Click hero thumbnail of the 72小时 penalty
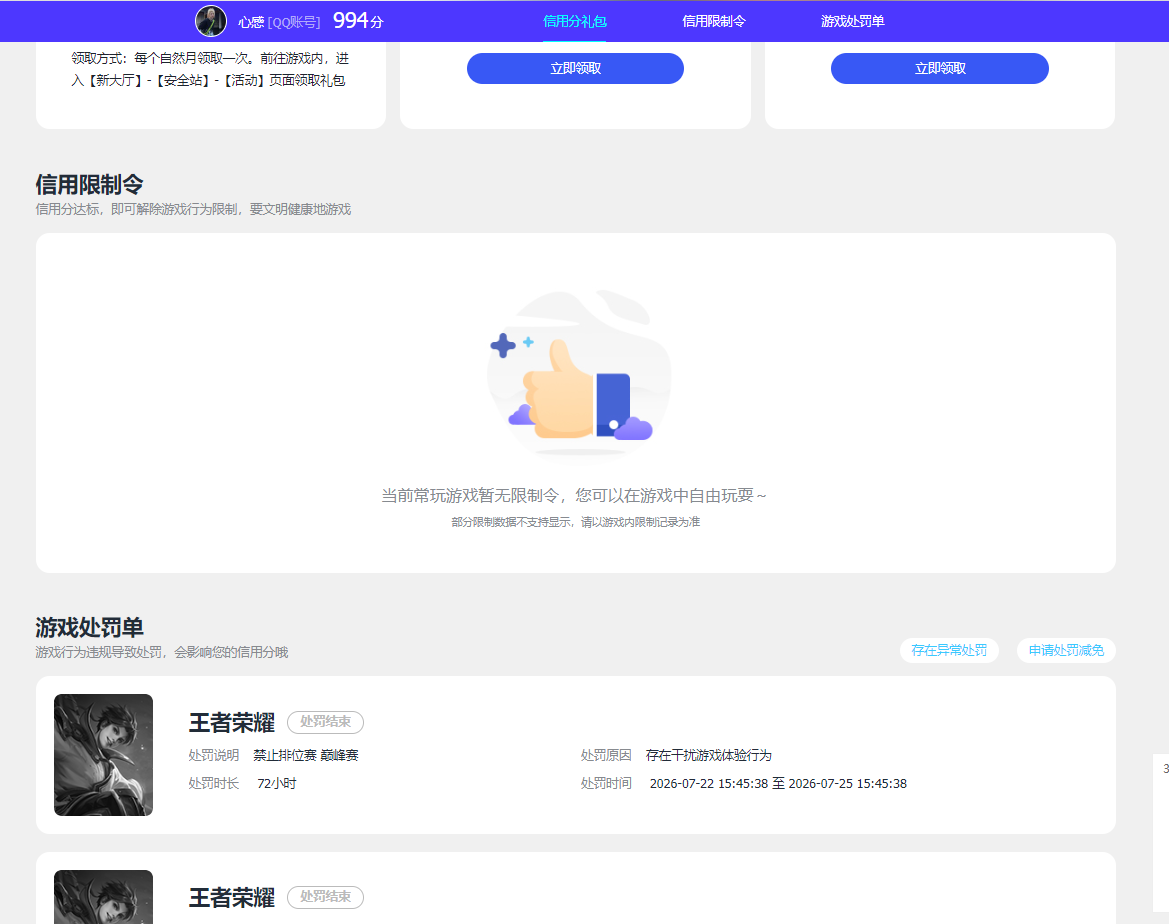The image size is (1169, 924). click(x=104, y=755)
